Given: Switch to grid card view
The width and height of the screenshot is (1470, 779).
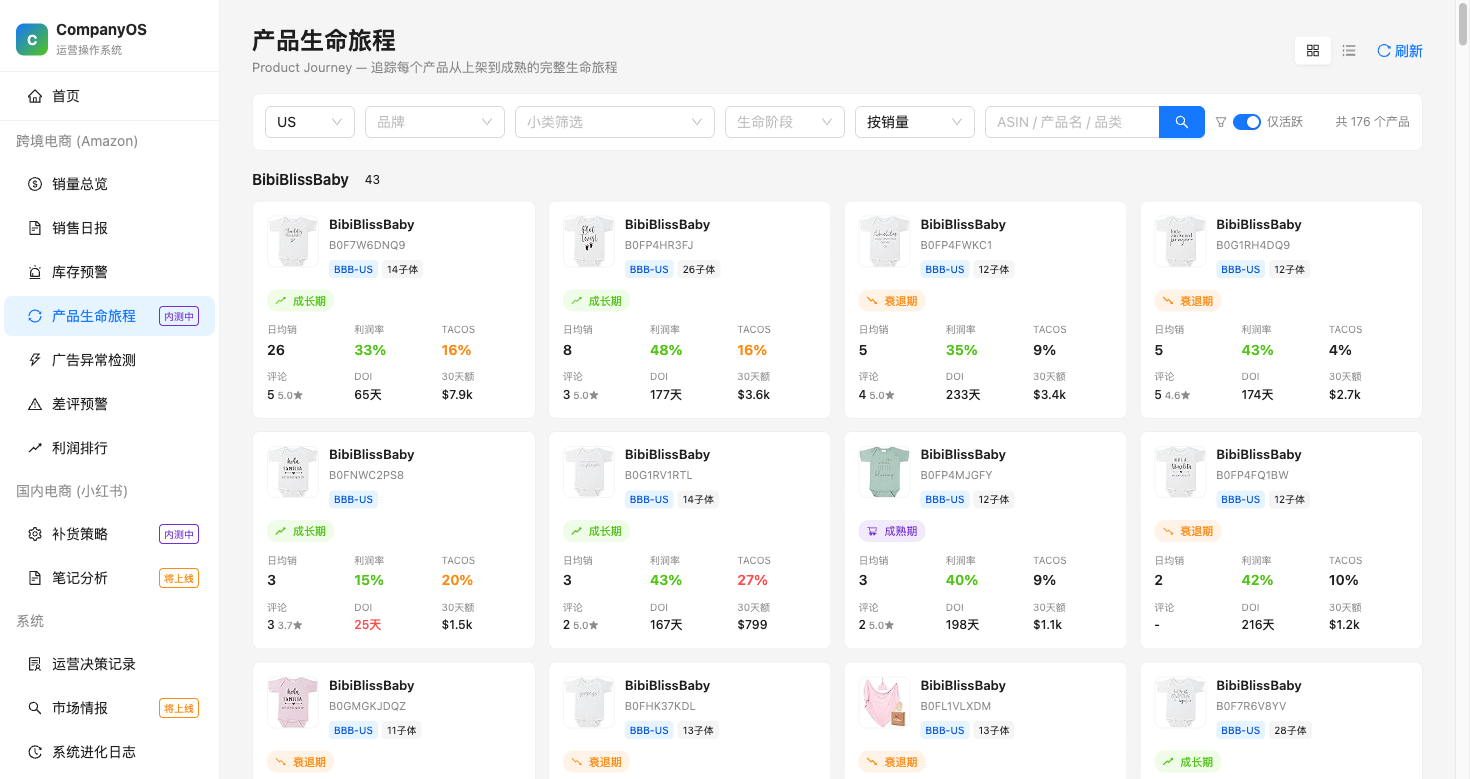Looking at the screenshot, I should 1313,51.
